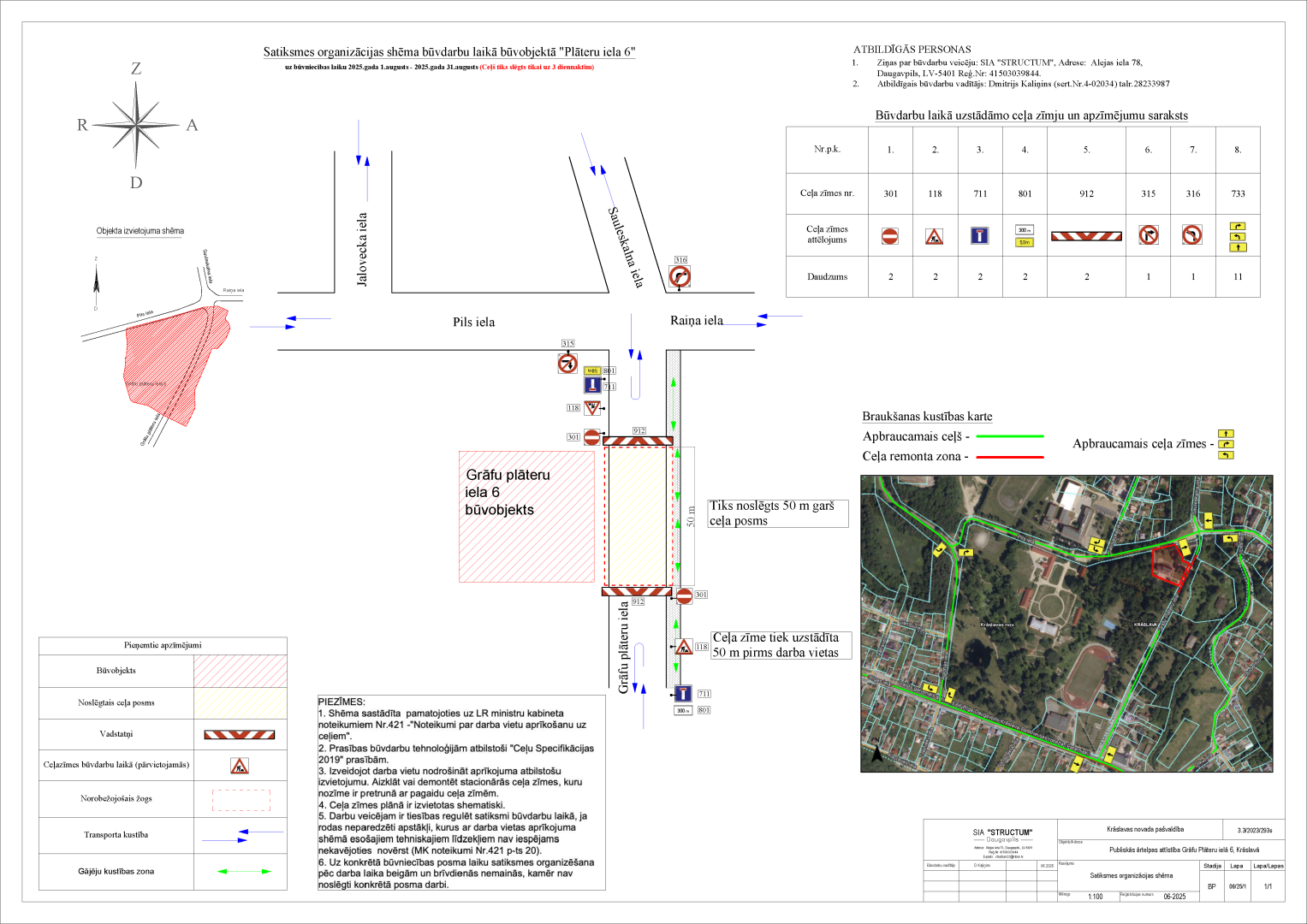
Task: Click the lower 912 striped barrier on the plan
Action: click(638, 591)
